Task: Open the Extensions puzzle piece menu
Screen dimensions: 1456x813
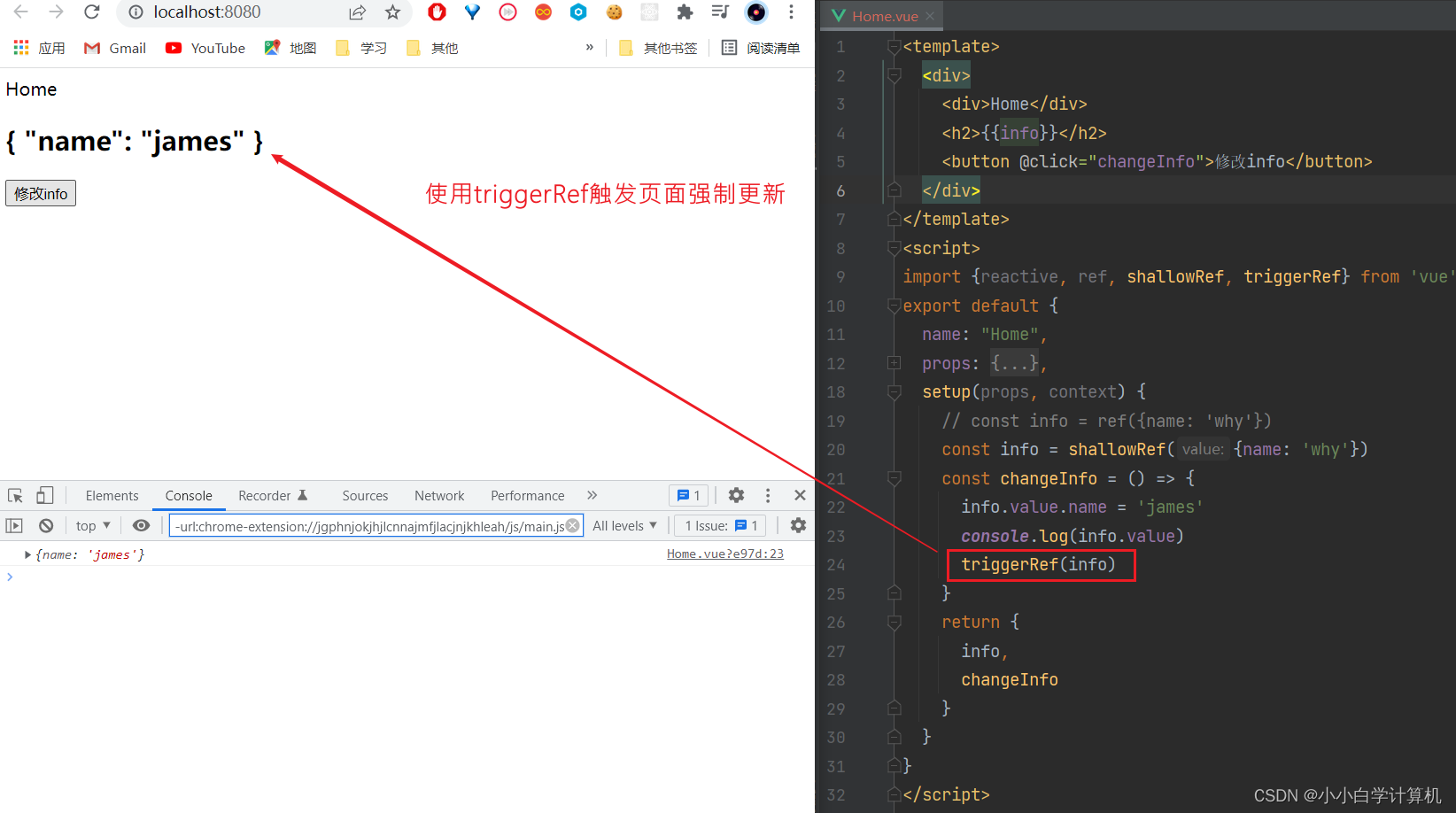Action: 685,12
